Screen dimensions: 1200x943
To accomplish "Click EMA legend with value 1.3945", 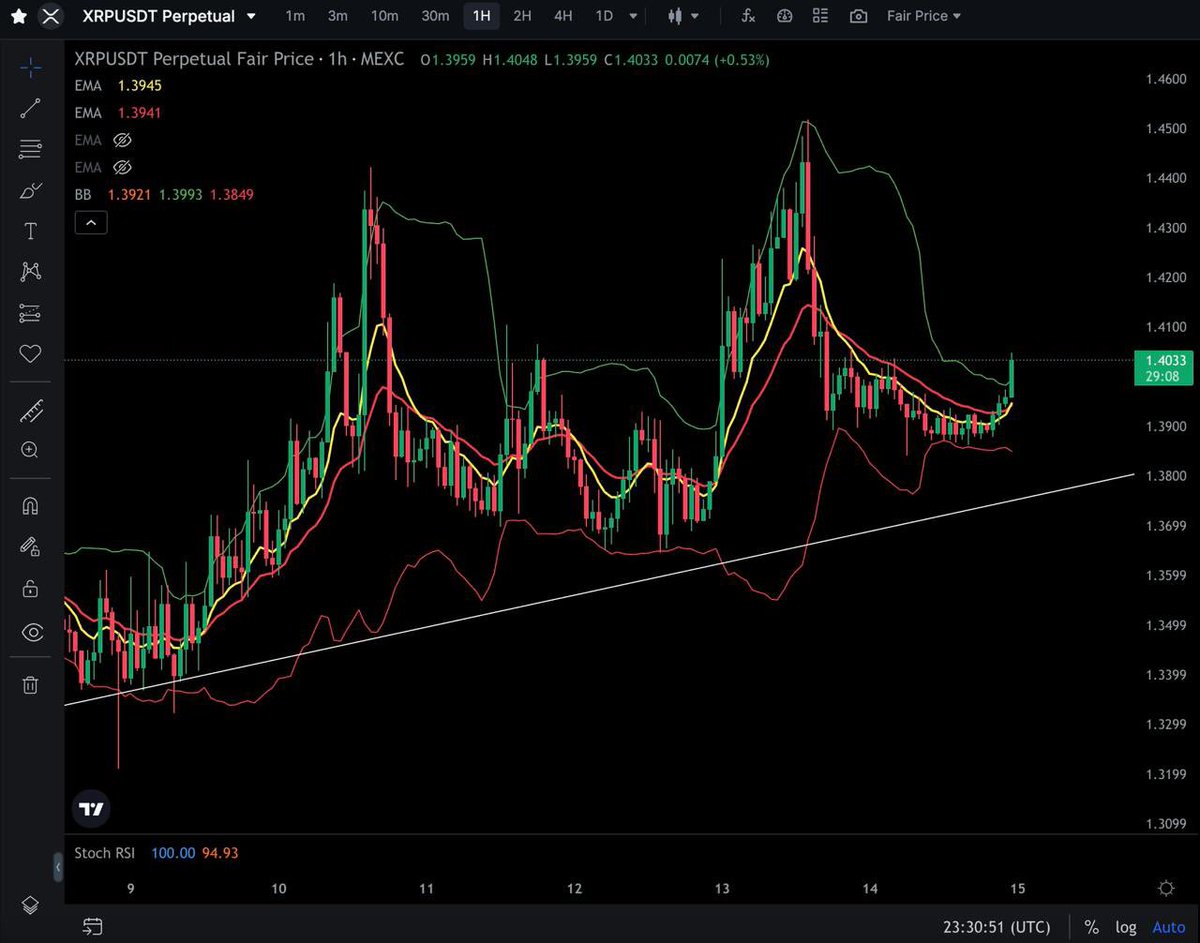I will [x=118, y=86].
